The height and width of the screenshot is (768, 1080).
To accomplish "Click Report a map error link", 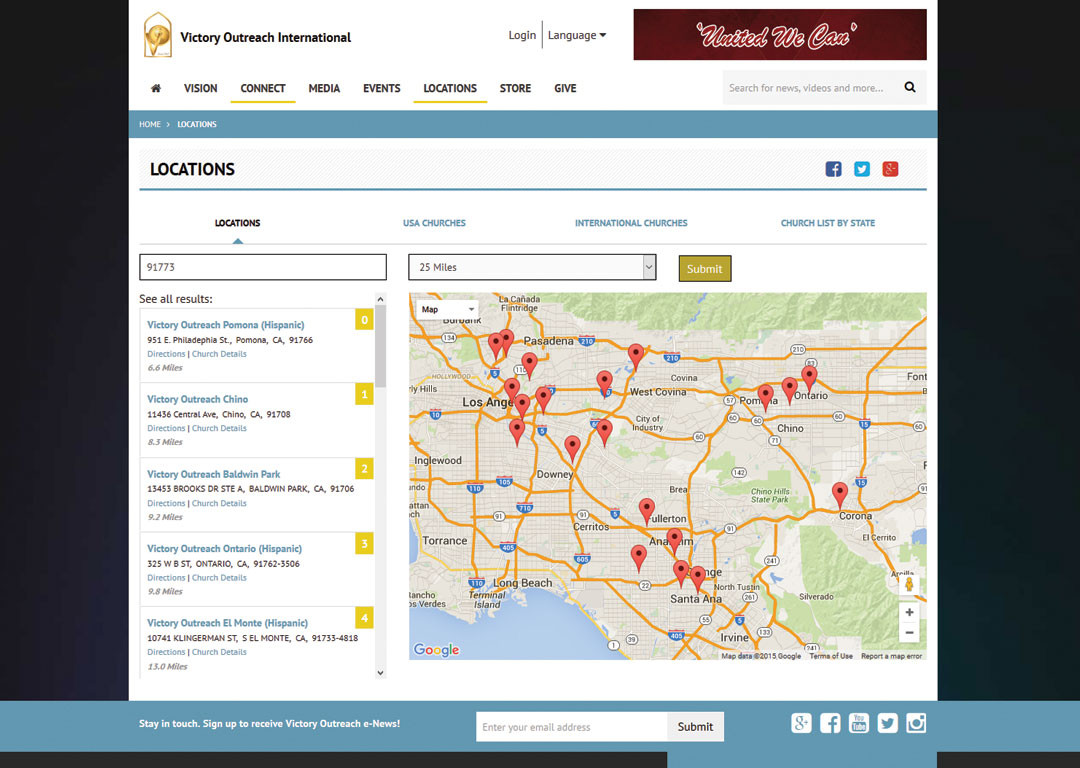I will 891,656.
